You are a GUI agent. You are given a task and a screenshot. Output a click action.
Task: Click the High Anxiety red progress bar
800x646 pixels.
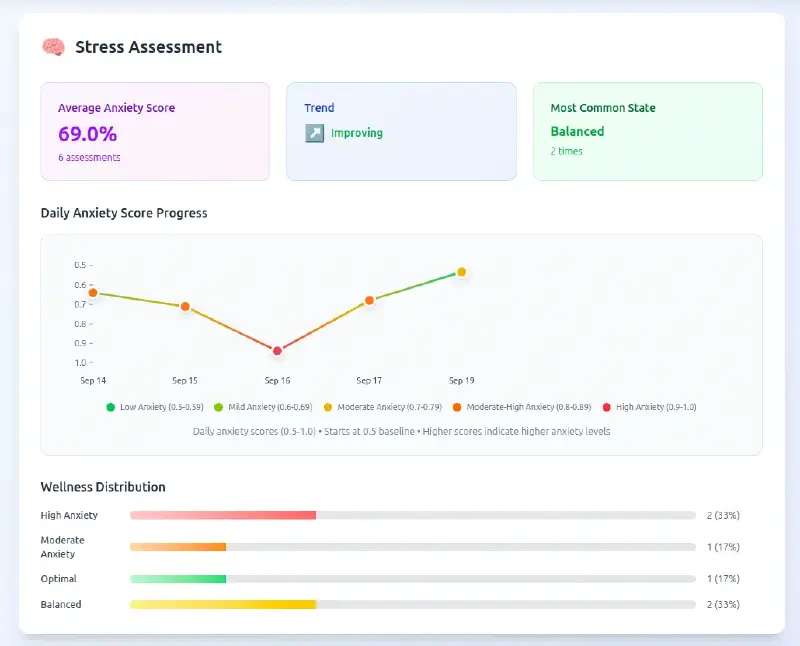pyautogui.click(x=223, y=515)
